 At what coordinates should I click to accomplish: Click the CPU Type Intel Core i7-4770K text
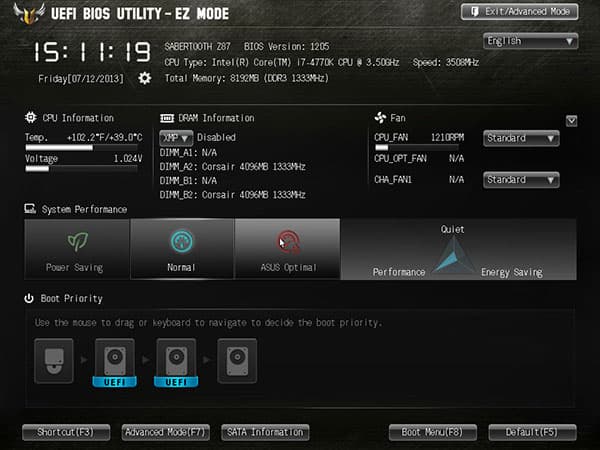282,62
